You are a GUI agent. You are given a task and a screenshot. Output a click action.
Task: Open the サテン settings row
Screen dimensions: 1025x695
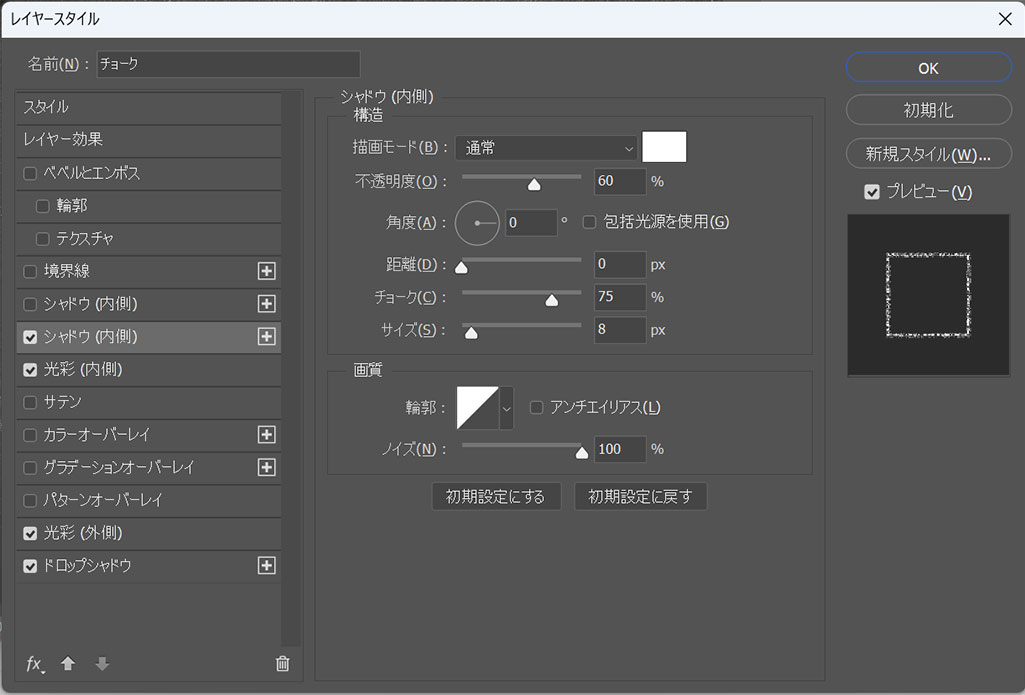click(149, 402)
